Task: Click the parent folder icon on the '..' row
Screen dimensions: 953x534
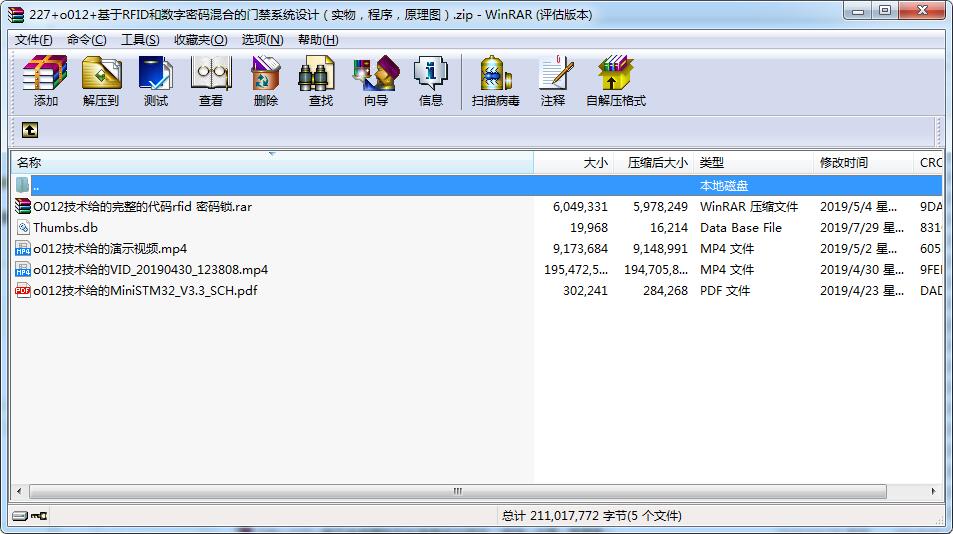Action: pyautogui.click(x=22, y=185)
